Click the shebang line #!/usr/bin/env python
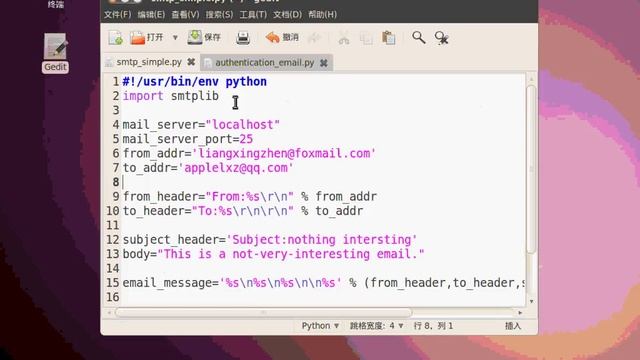This screenshot has height=360, width=640. coord(195,82)
